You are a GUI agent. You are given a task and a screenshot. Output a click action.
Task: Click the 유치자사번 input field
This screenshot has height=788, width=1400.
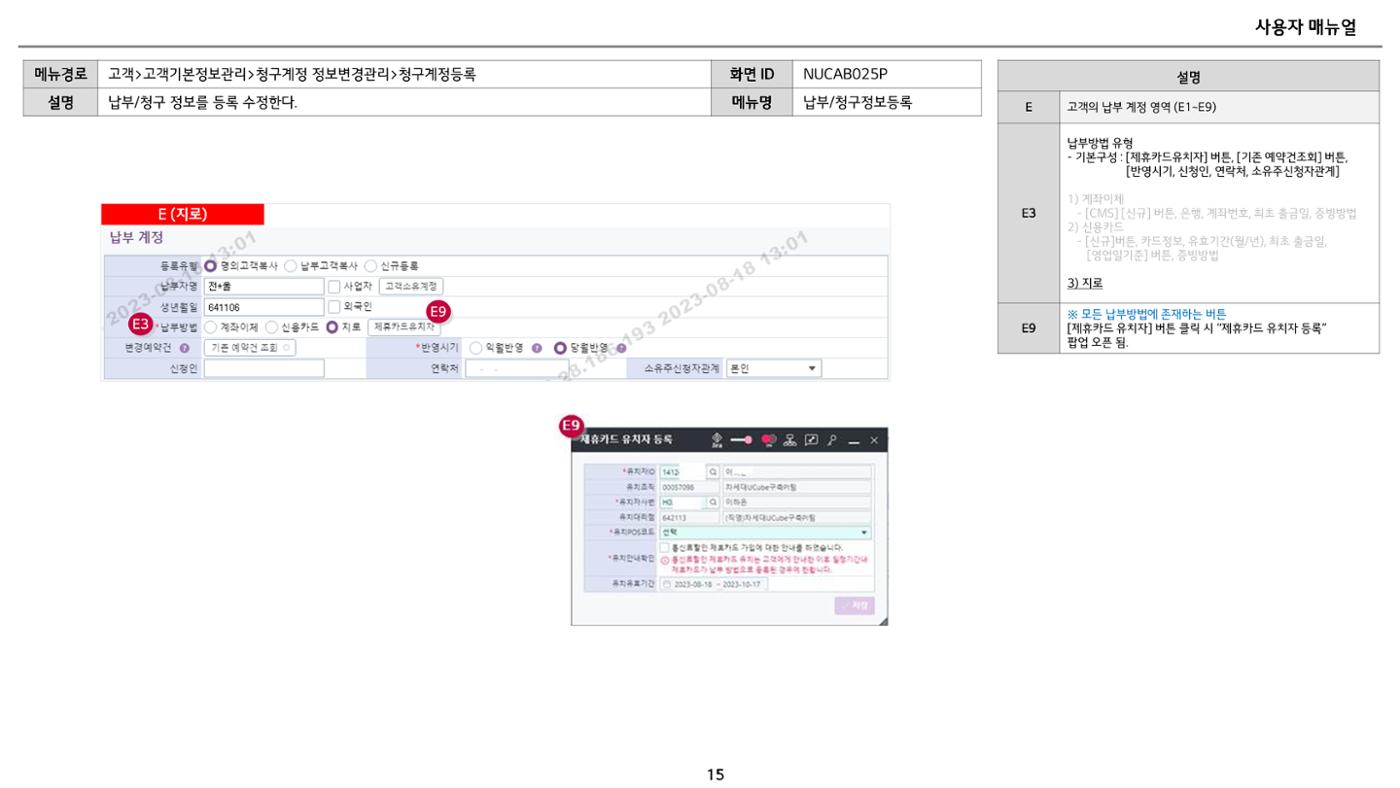pyautogui.click(x=683, y=502)
